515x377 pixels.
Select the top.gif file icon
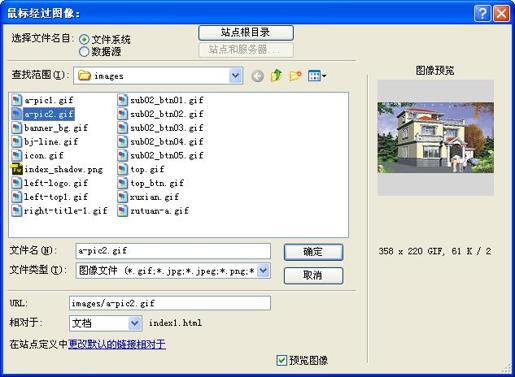tap(123, 169)
